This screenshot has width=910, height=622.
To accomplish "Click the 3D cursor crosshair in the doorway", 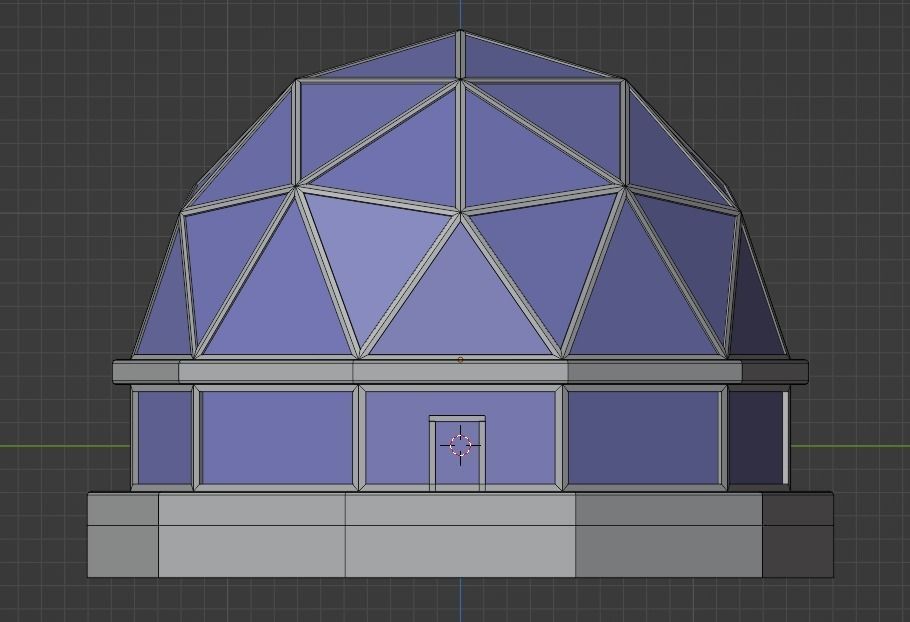I will click(460, 445).
